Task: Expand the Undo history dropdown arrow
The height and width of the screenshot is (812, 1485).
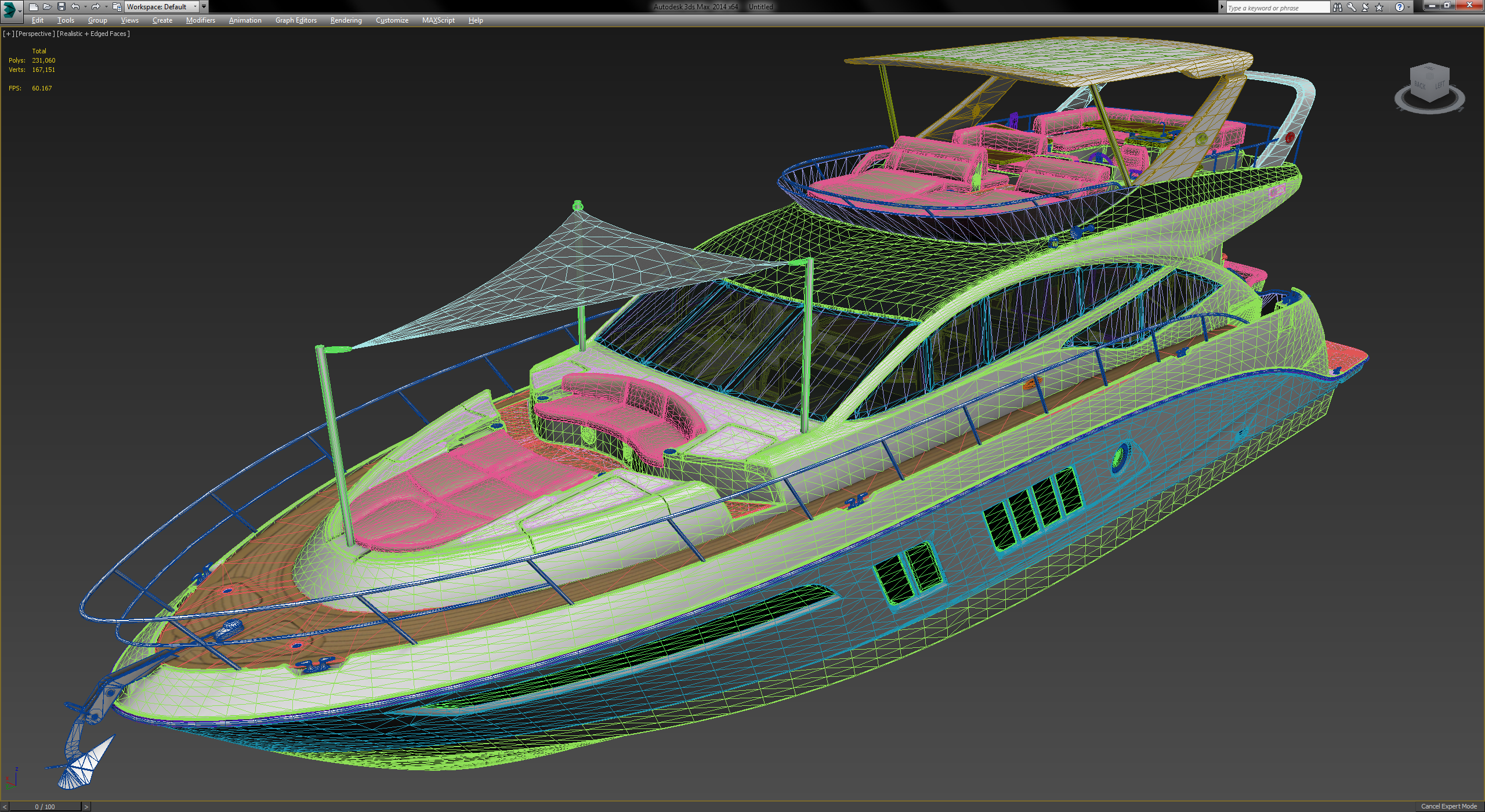Action: 85,7
